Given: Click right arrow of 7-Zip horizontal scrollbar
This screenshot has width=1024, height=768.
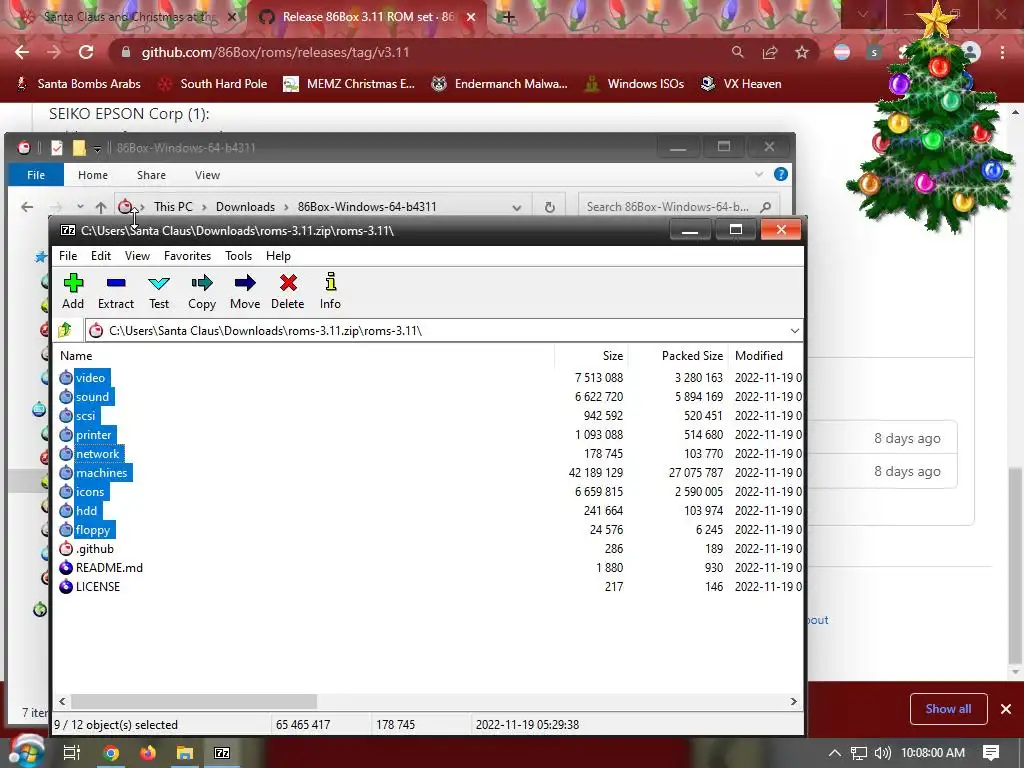Looking at the screenshot, I should click(x=793, y=701).
